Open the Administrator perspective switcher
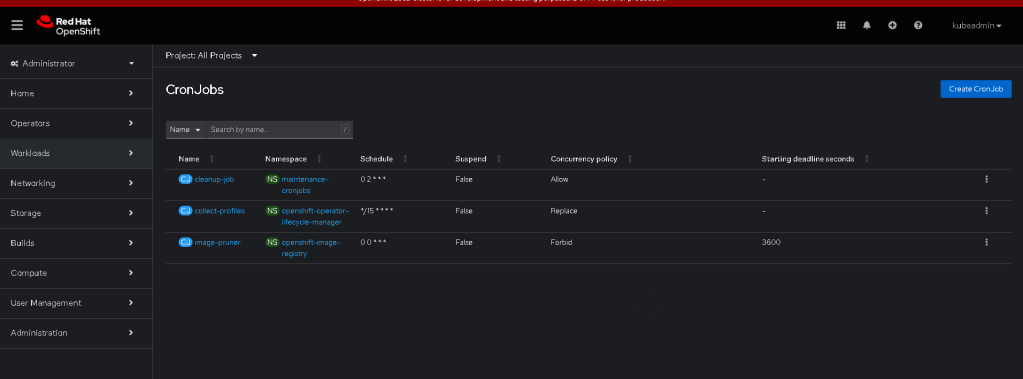This screenshot has height=379, width=1023. pos(72,63)
